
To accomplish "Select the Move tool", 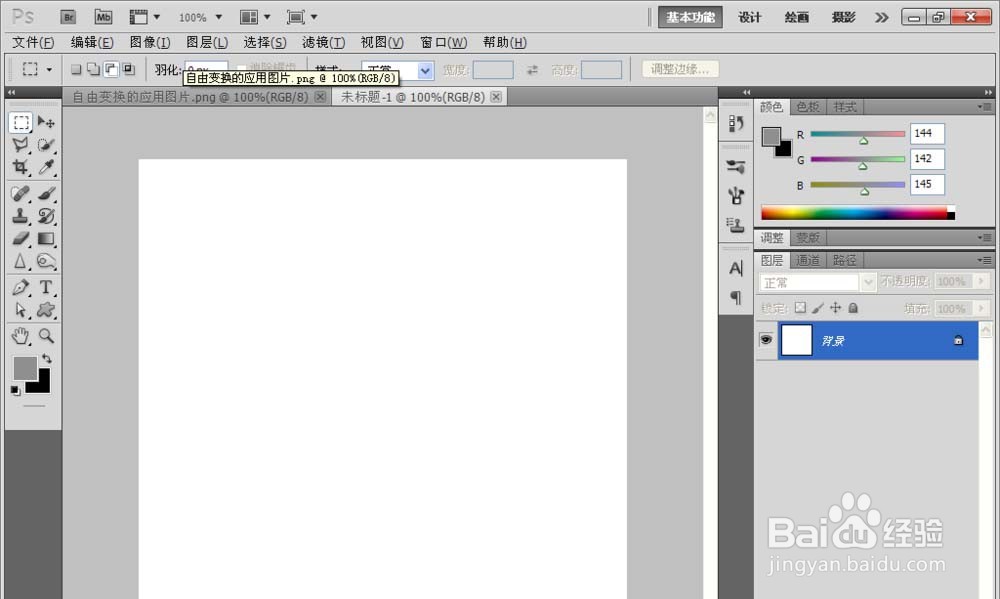I will [46, 122].
